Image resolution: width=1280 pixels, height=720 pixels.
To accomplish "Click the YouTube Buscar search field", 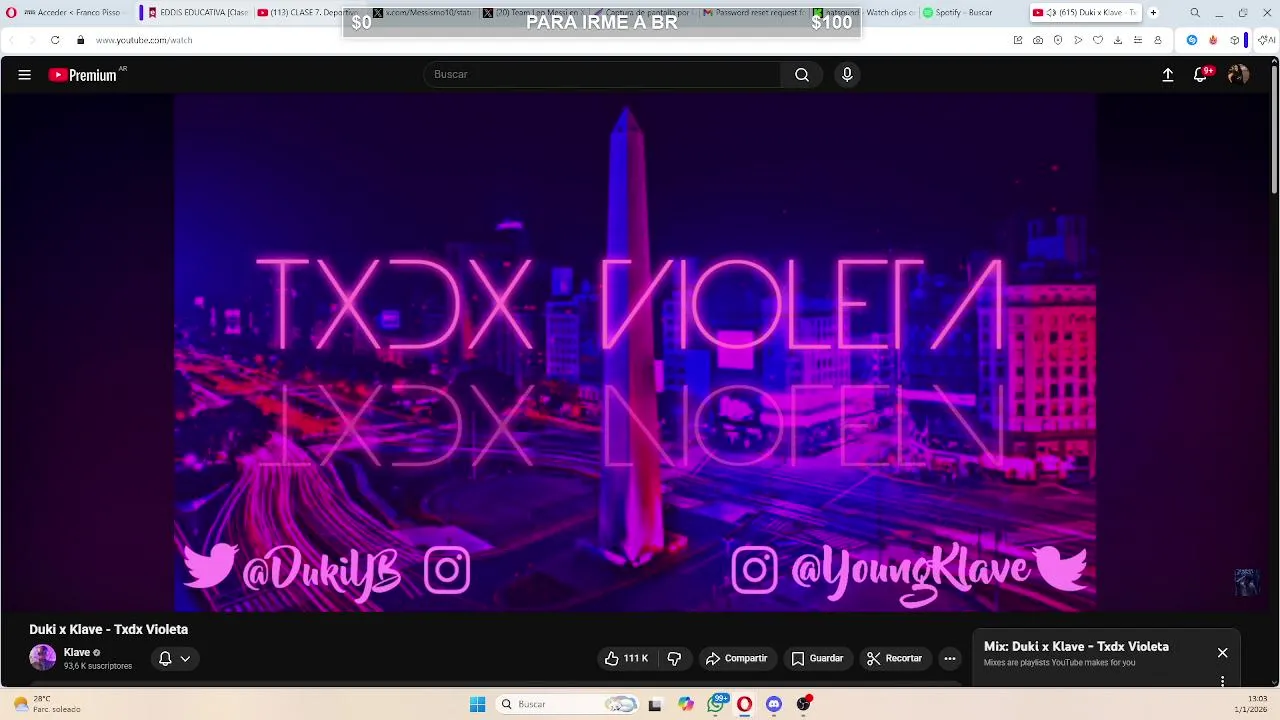I will point(602,75).
